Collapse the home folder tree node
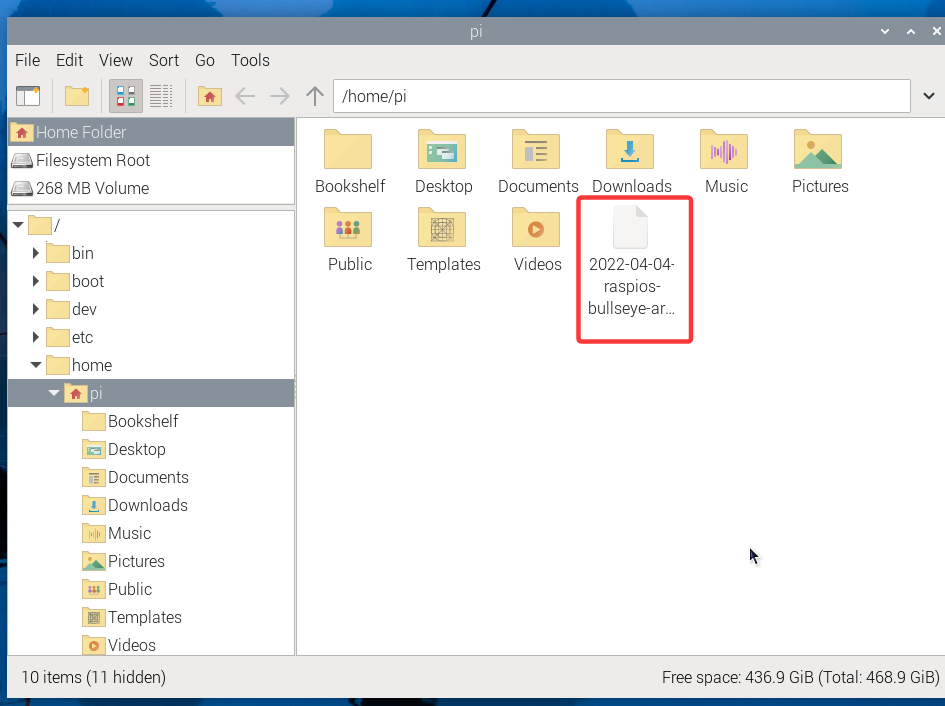 click(36, 365)
